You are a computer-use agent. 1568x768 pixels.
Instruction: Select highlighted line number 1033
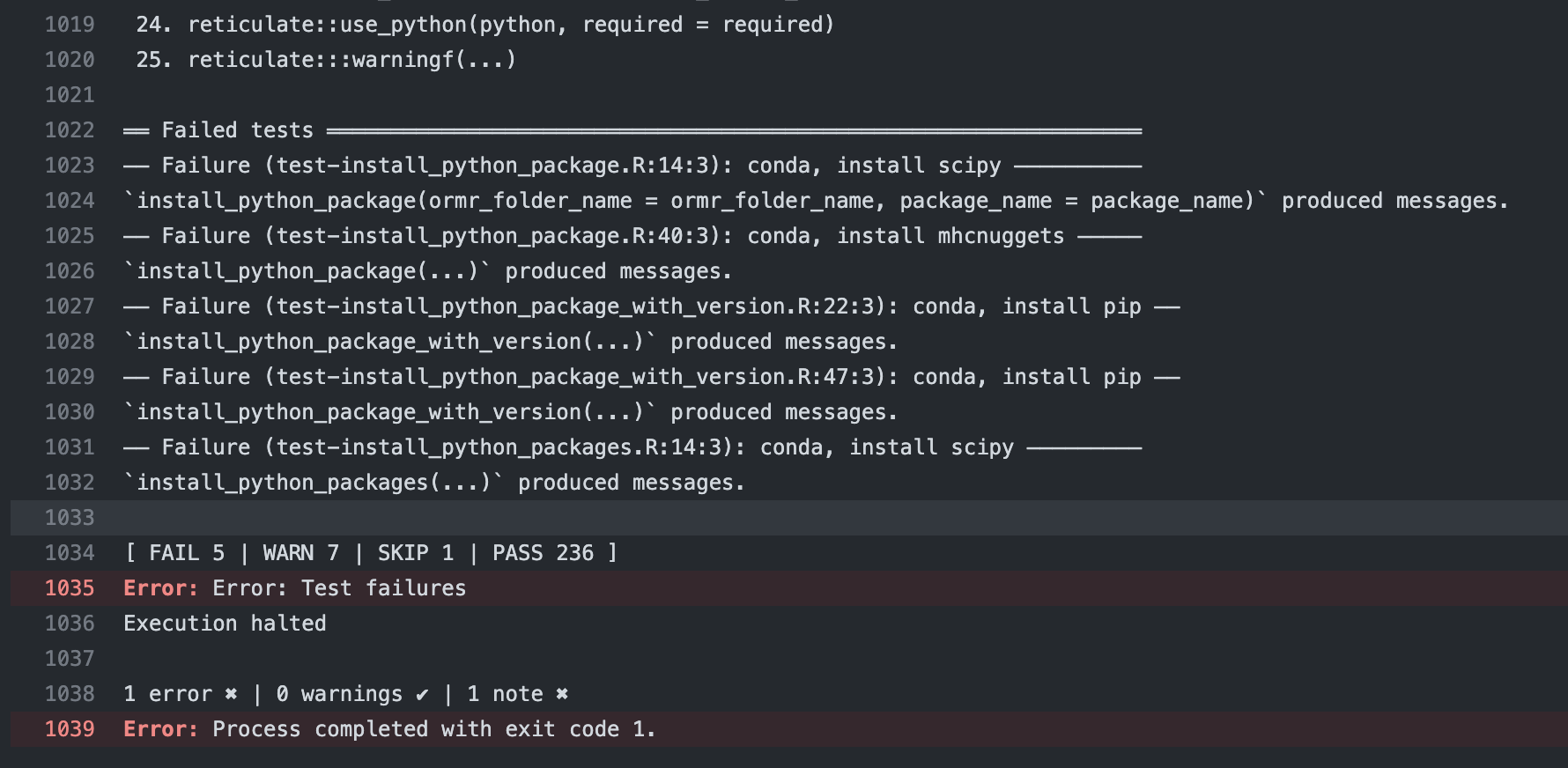70,518
